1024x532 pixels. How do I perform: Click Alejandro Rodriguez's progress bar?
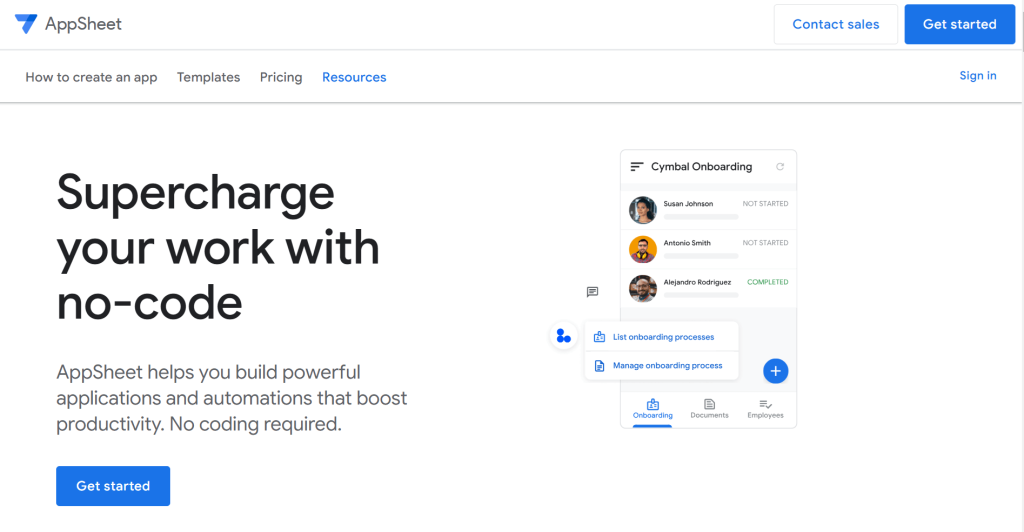point(701,295)
